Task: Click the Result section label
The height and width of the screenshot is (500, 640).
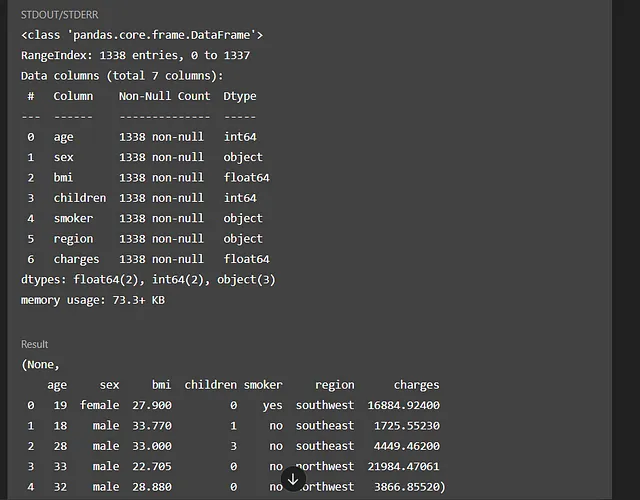Action: click(35, 344)
